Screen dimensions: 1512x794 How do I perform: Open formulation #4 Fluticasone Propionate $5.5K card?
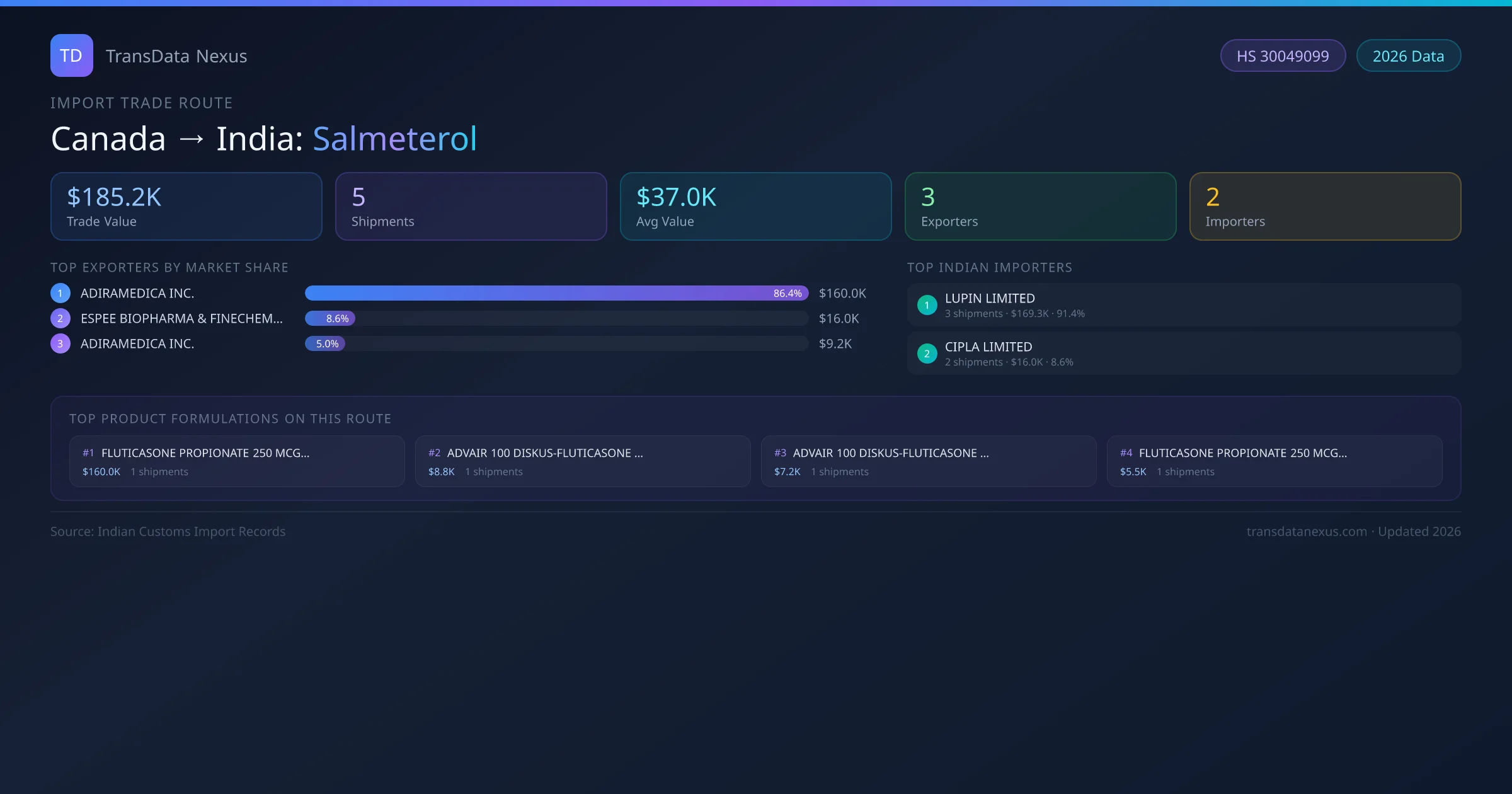(x=1274, y=461)
